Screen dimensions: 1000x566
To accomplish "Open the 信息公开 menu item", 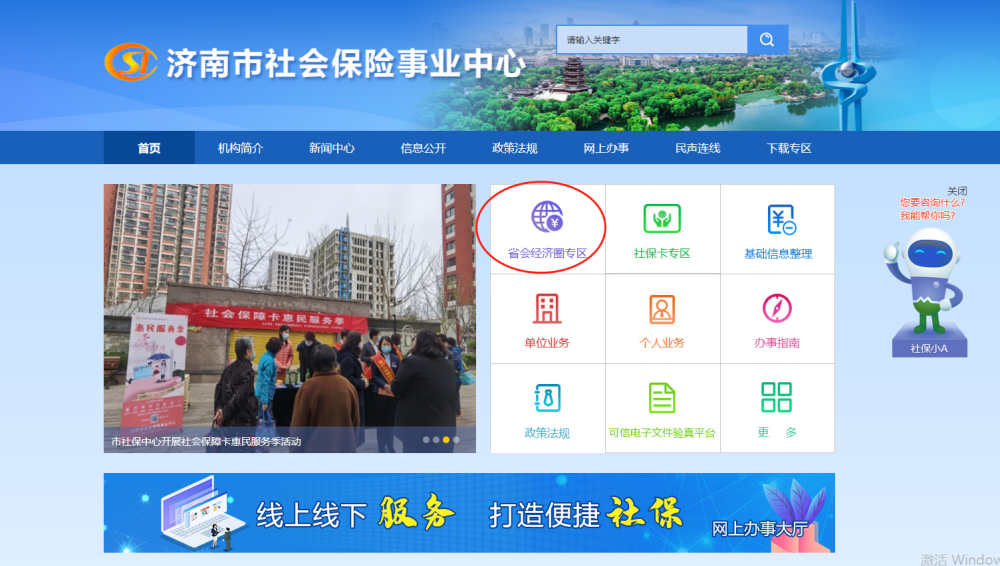I will coord(423,148).
